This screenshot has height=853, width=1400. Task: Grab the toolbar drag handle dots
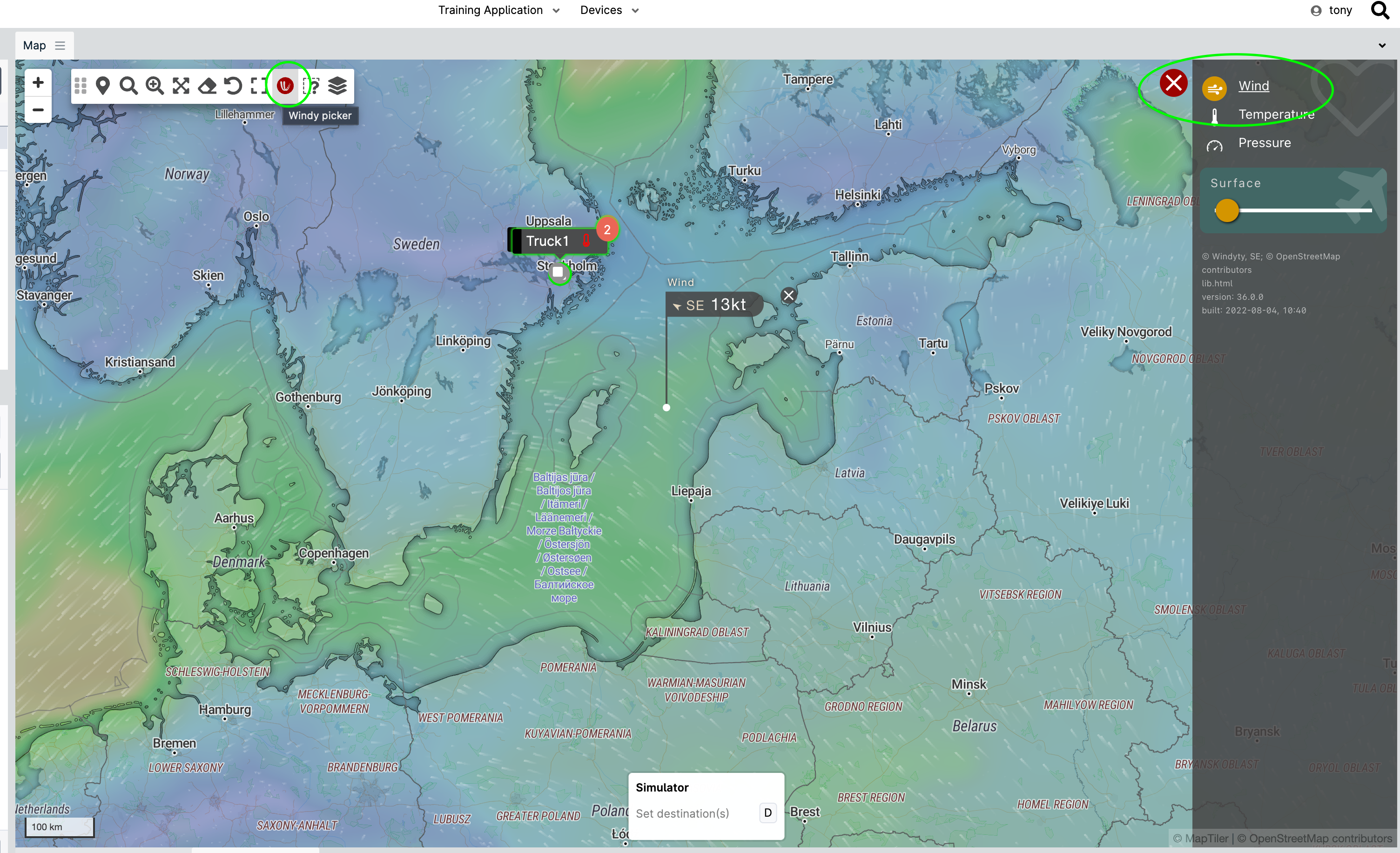[x=80, y=86]
